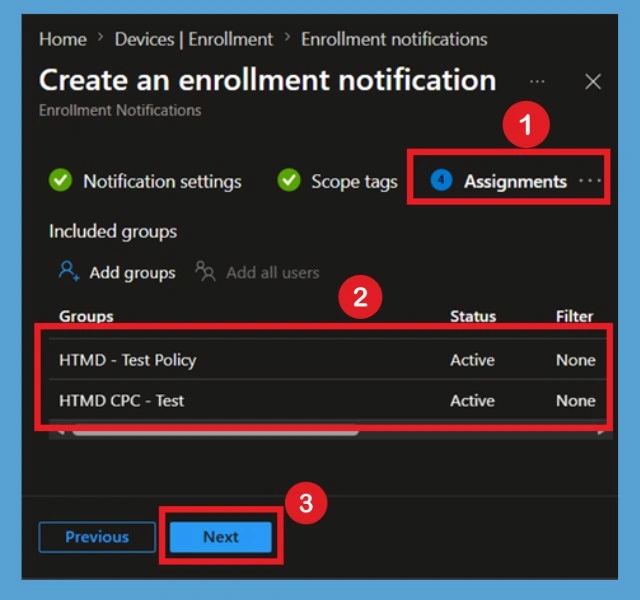The image size is (640, 600).
Task: Open the Home breadcrumb link
Action: 63,40
